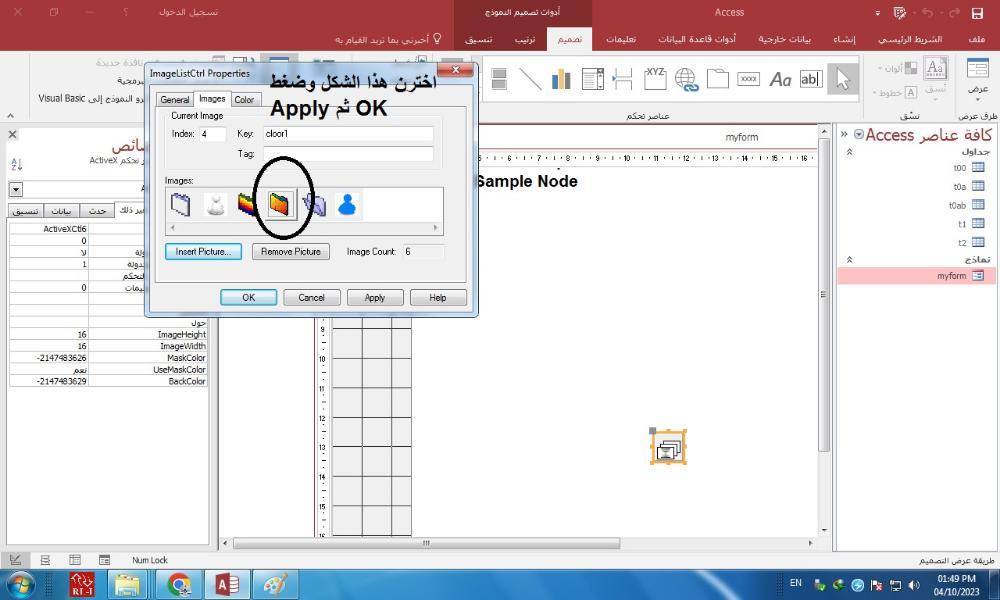Click the Save icon in quick access toolbar
The height and width of the screenshot is (600, 1000).
pyautogui.click(x=977, y=13)
